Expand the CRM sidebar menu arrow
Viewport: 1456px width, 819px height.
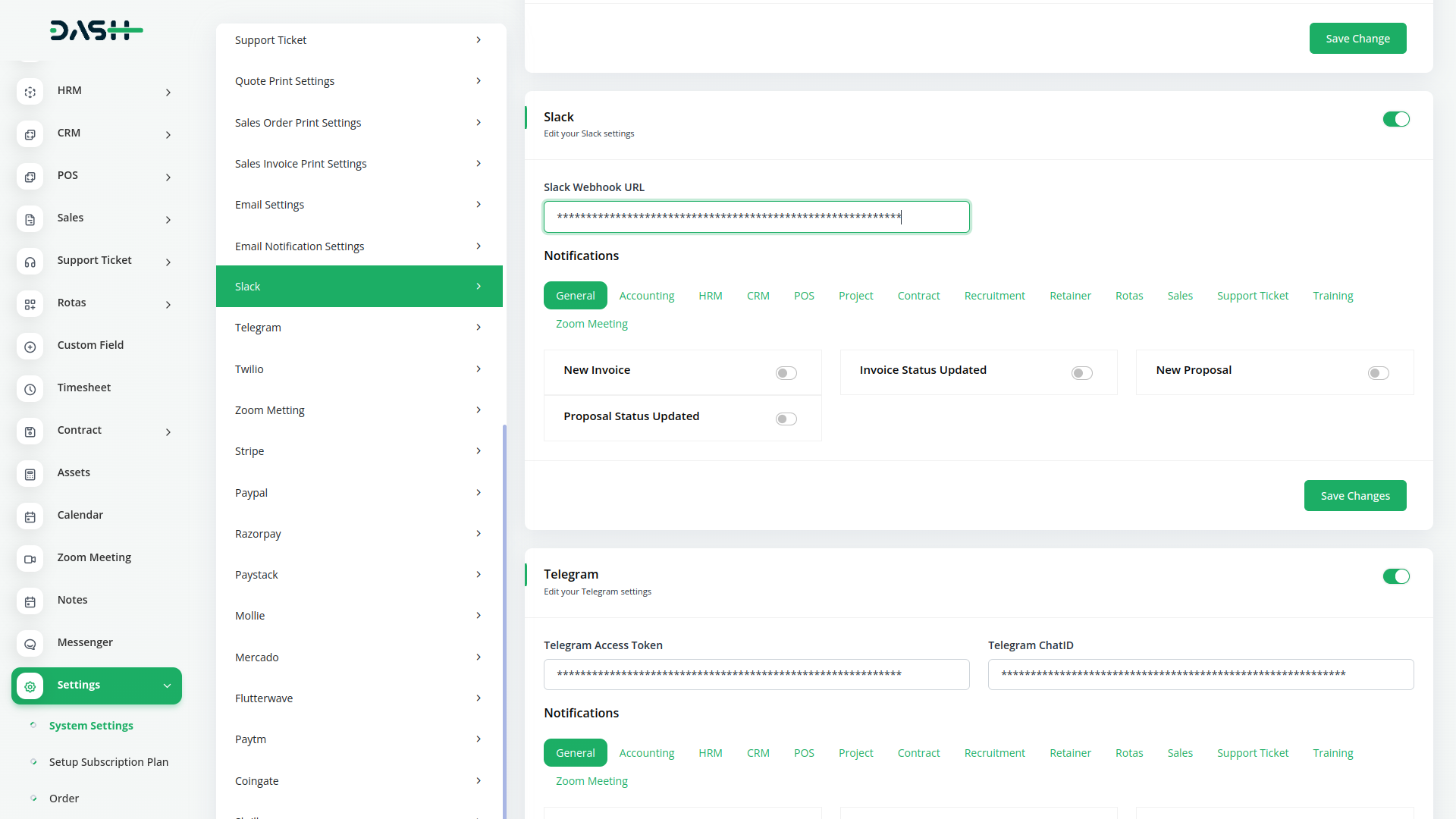tap(168, 135)
